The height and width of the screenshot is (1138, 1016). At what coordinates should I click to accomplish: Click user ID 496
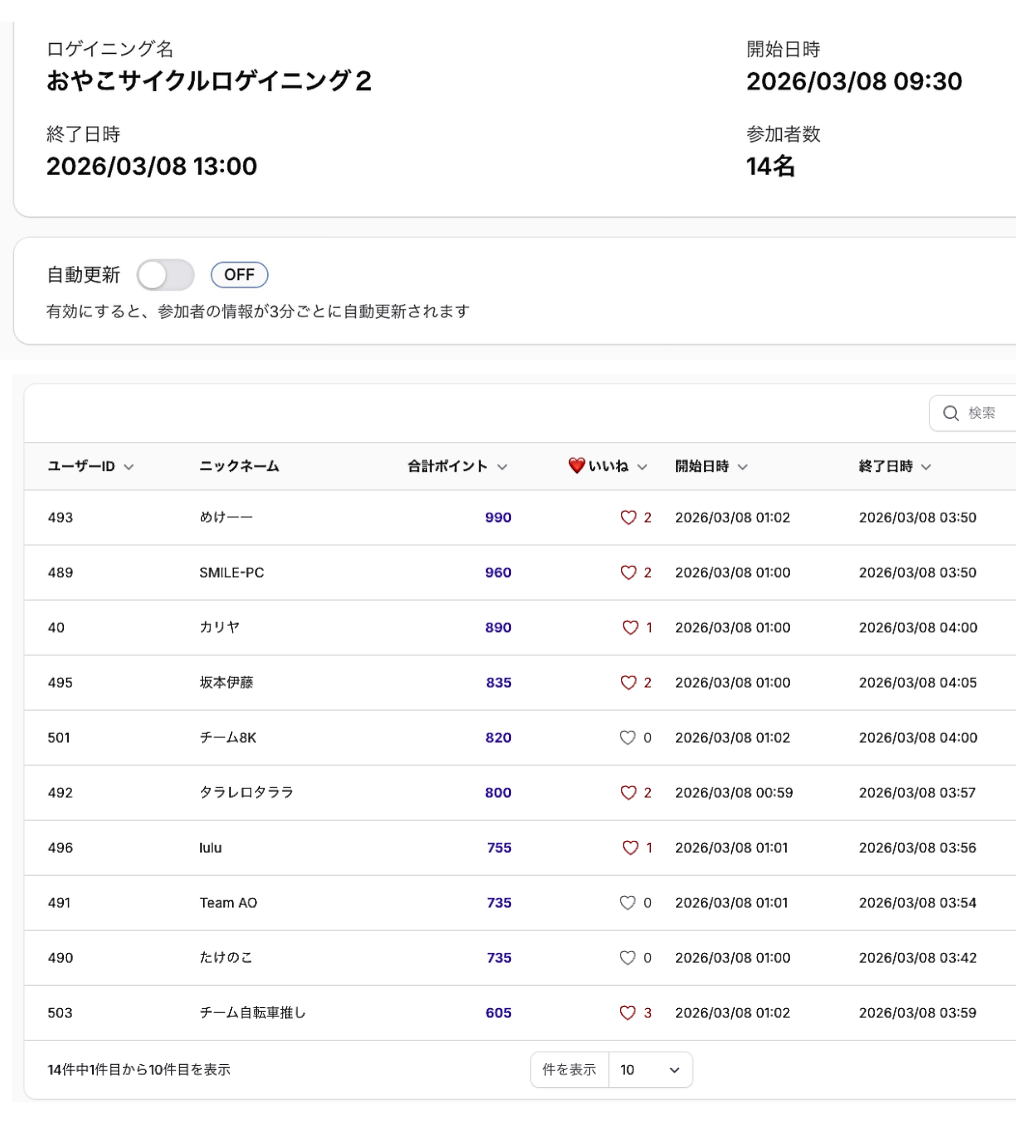pyautogui.click(x=60, y=848)
